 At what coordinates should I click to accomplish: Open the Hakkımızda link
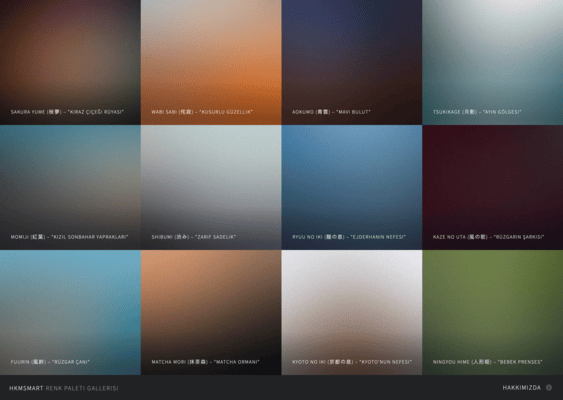[x=521, y=388]
